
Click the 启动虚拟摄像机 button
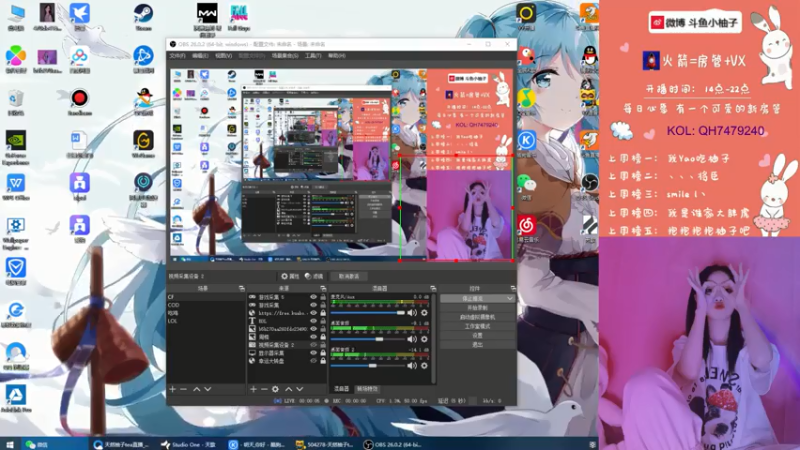tap(477, 317)
